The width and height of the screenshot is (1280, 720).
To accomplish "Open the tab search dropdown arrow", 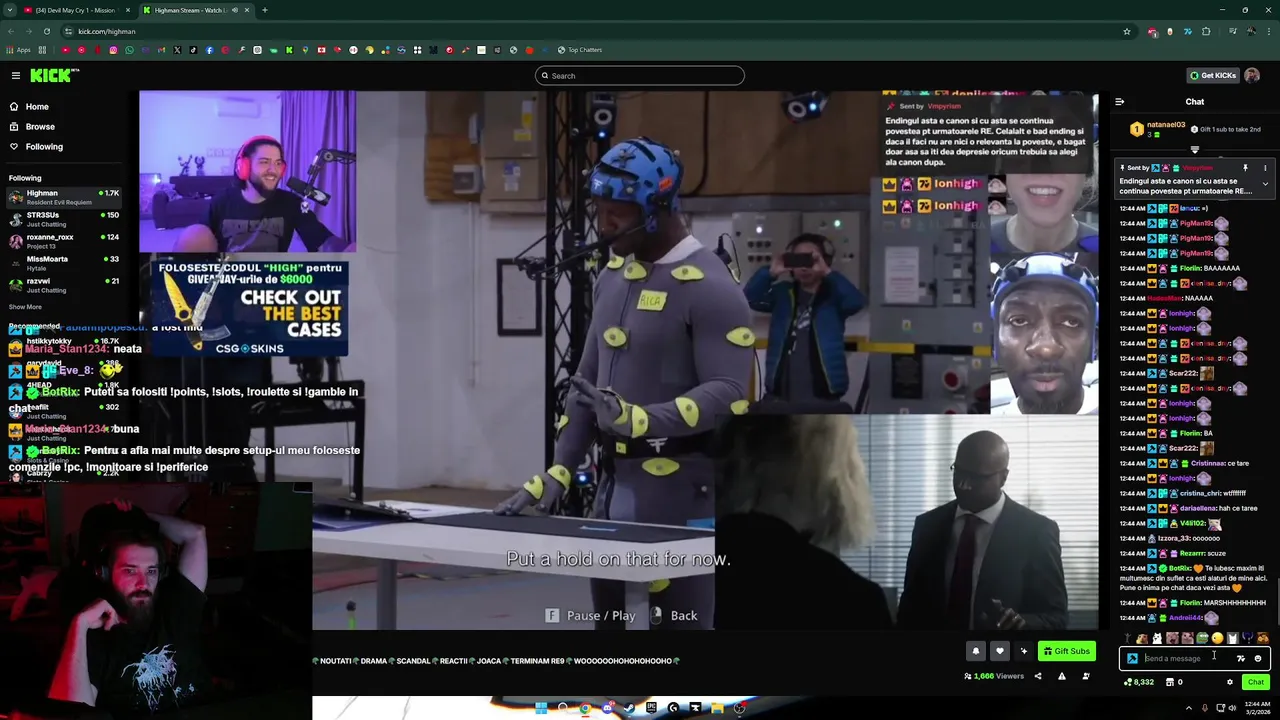I will pos(9,10).
